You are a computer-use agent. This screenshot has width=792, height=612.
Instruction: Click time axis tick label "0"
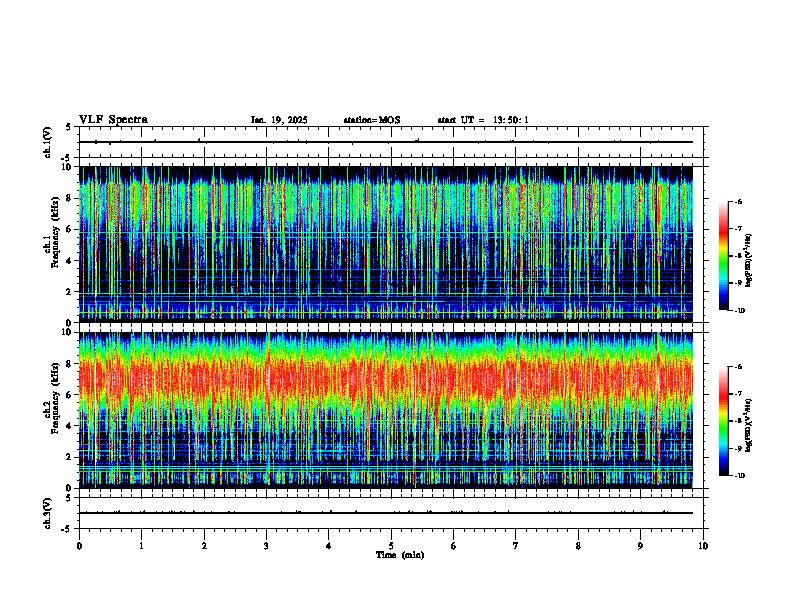pyautogui.click(x=79, y=546)
